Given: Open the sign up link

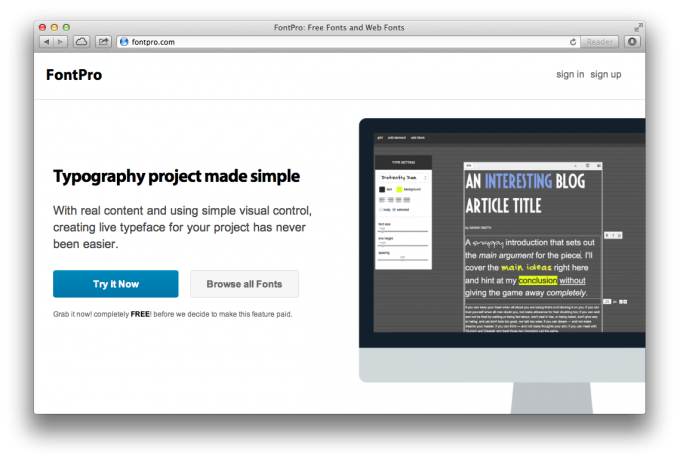Looking at the screenshot, I should coord(605,75).
